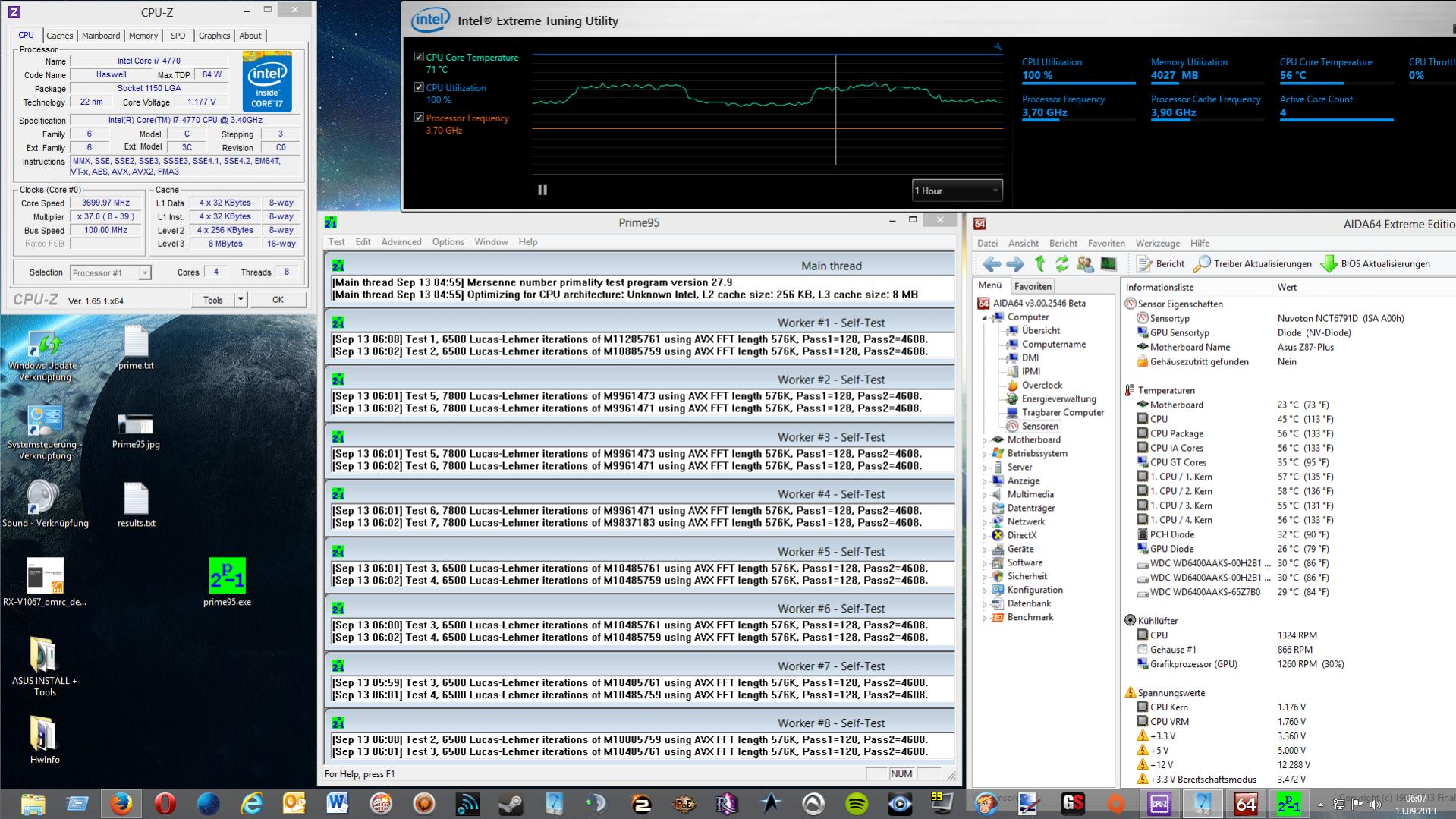Expand the Netzwerk tree node
Image resolution: width=1456 pixels, height=819 pixels.
click(985, 522)
